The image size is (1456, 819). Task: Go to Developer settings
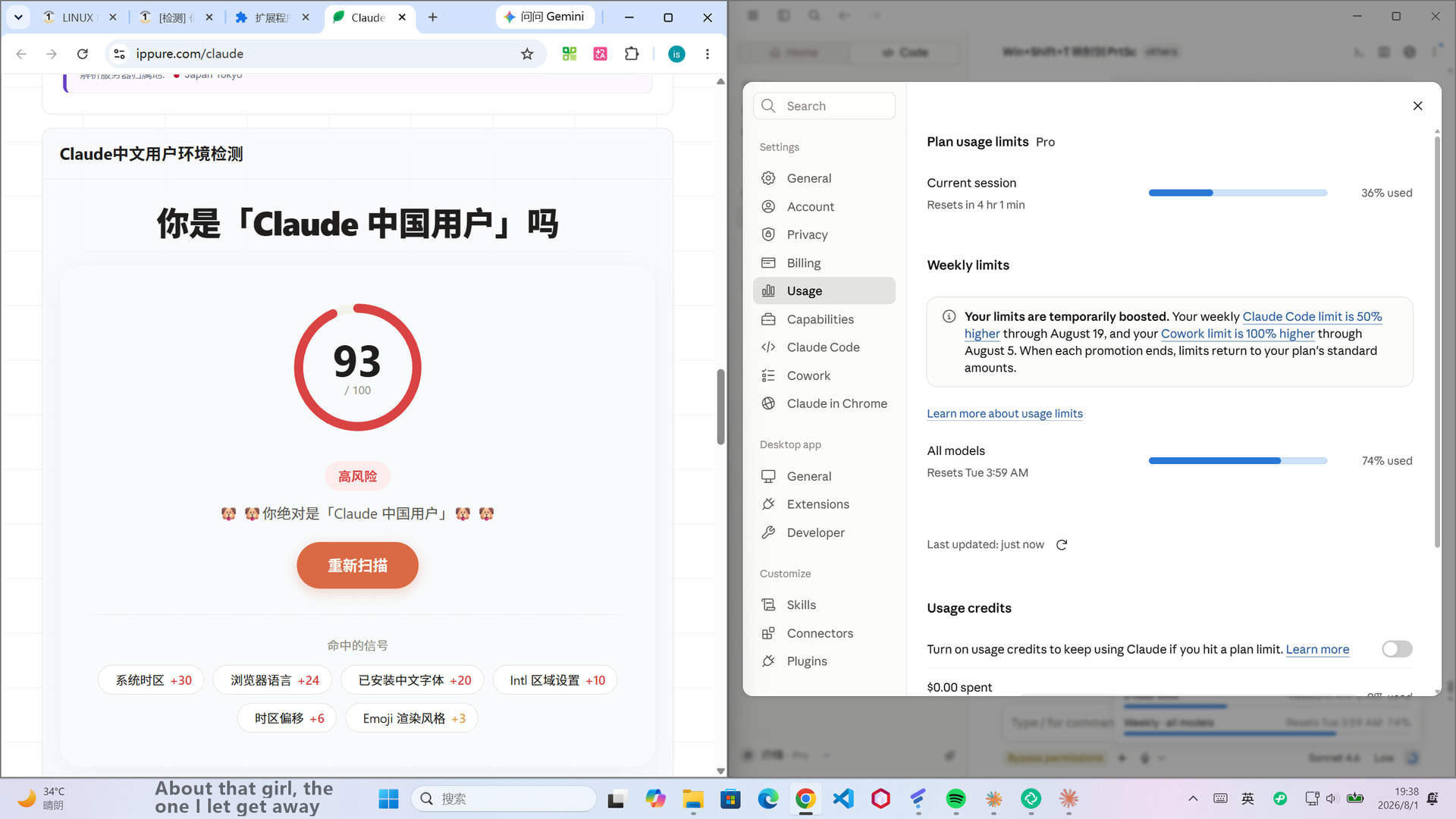824,532
